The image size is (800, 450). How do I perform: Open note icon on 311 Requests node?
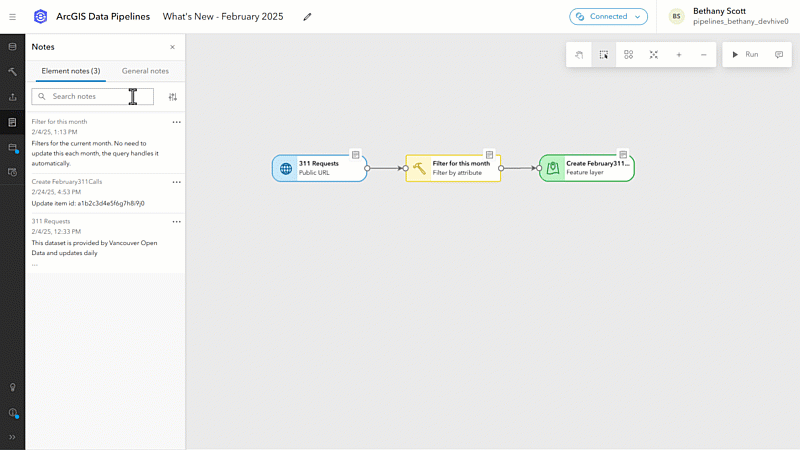[x=356, y=155]
